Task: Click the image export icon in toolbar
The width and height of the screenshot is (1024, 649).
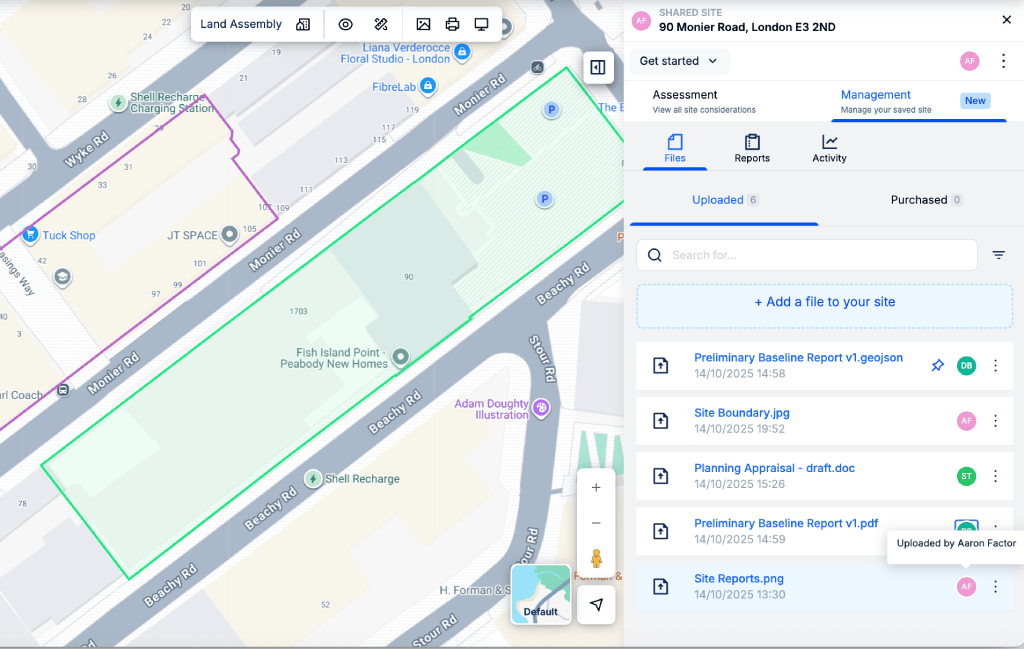Action: [x=424, y=24]
